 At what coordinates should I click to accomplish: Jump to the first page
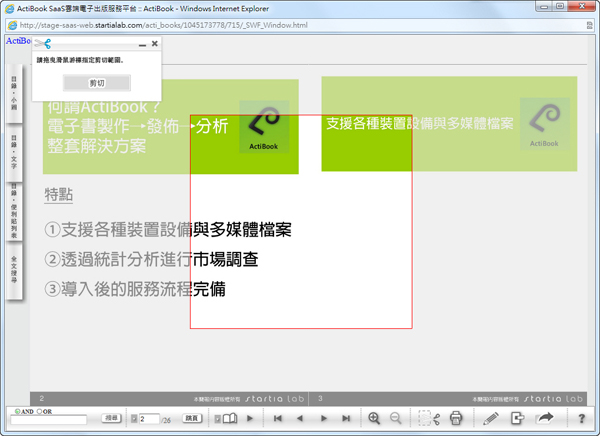[x=278, y=418]
